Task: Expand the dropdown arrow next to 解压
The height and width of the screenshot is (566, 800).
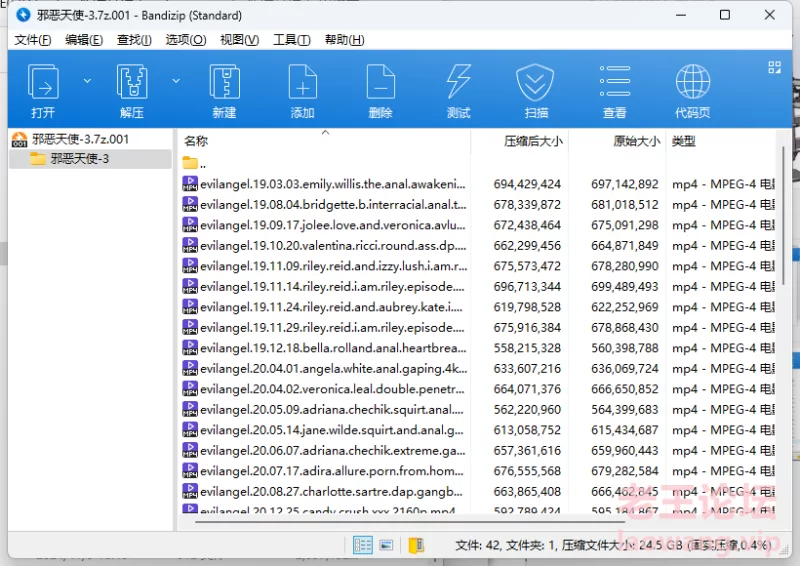Action: click(176, 81)
